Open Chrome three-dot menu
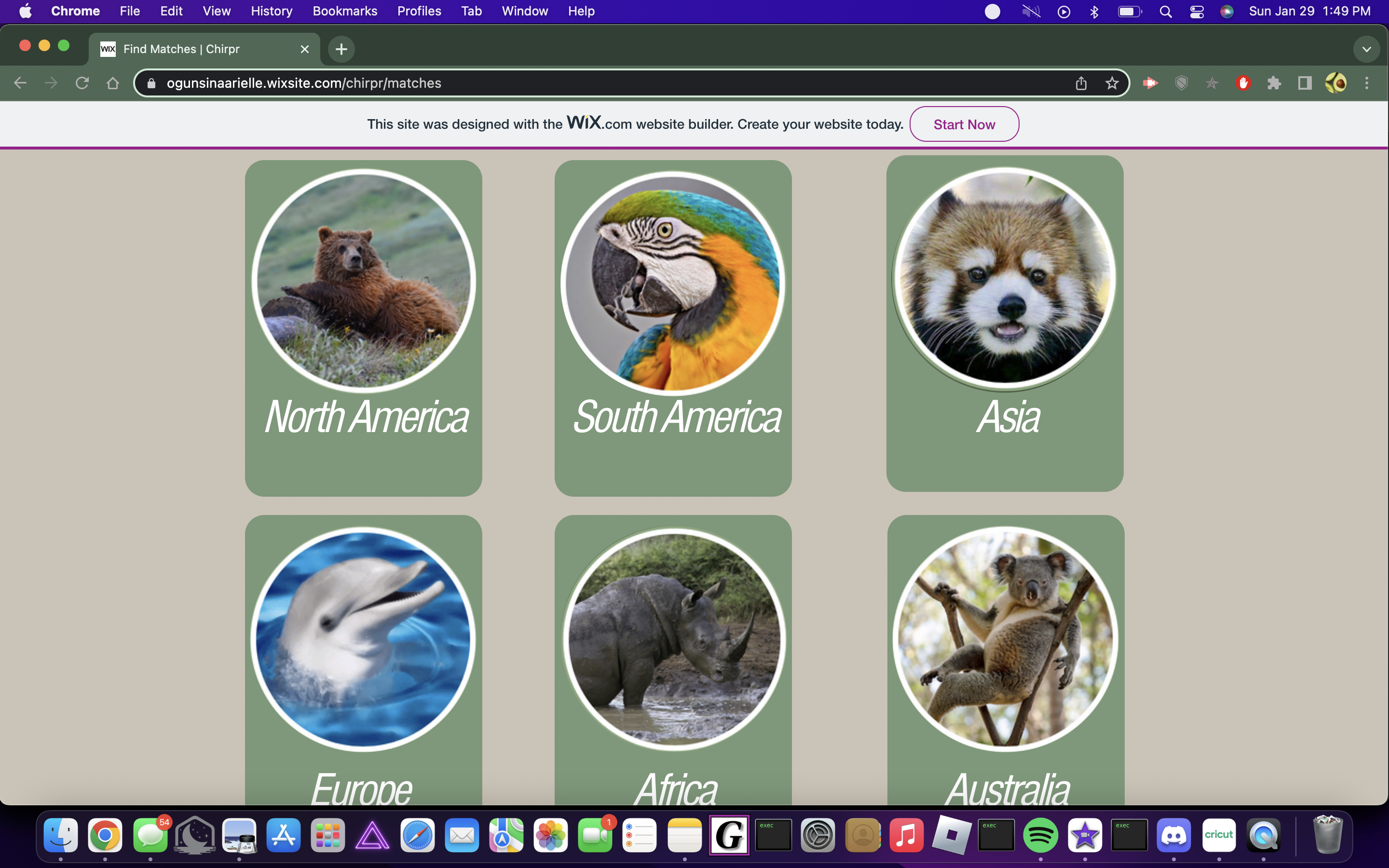 [1367, 83]
